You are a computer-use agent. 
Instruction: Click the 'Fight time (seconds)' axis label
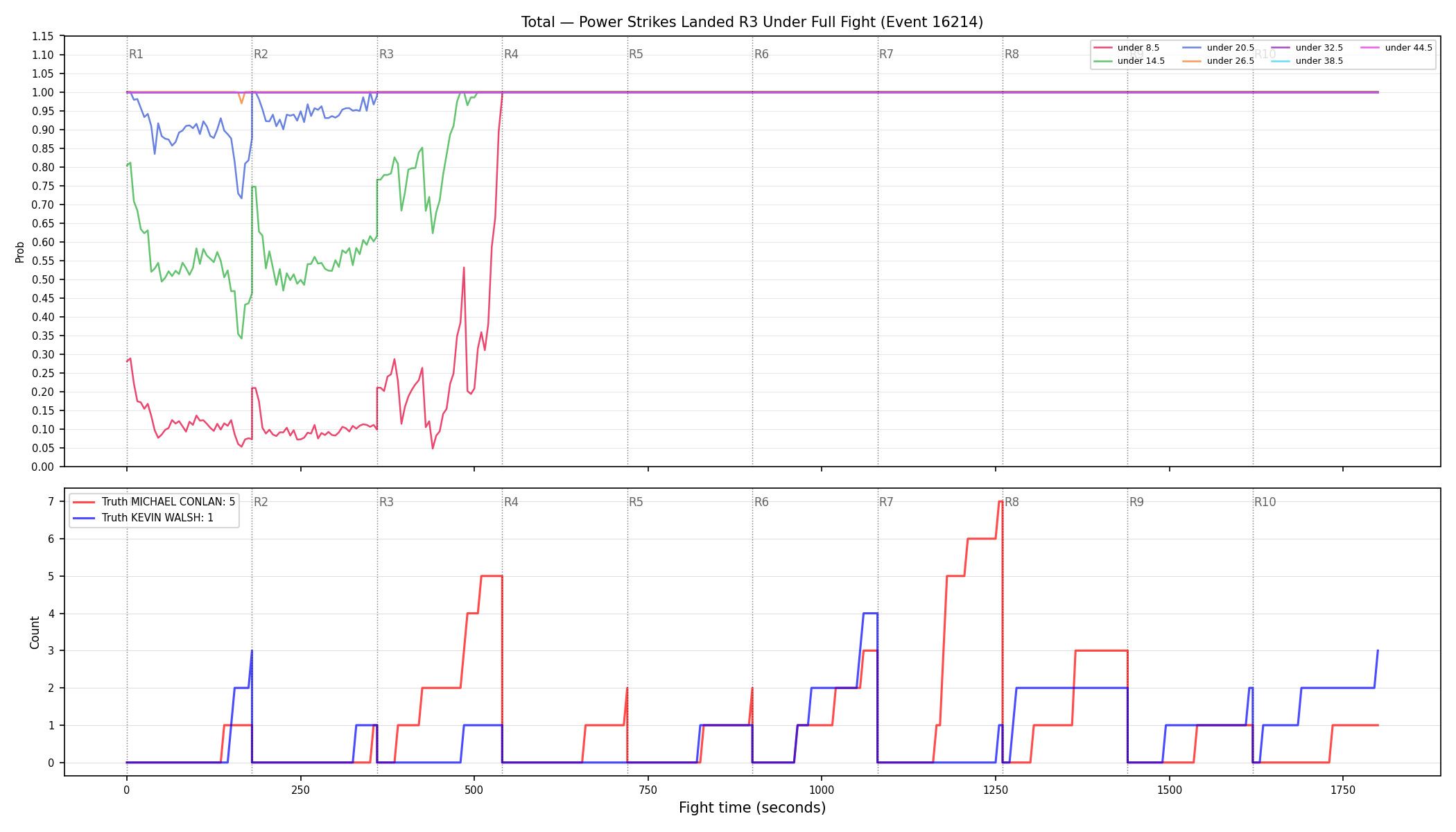tap(752, 808)
